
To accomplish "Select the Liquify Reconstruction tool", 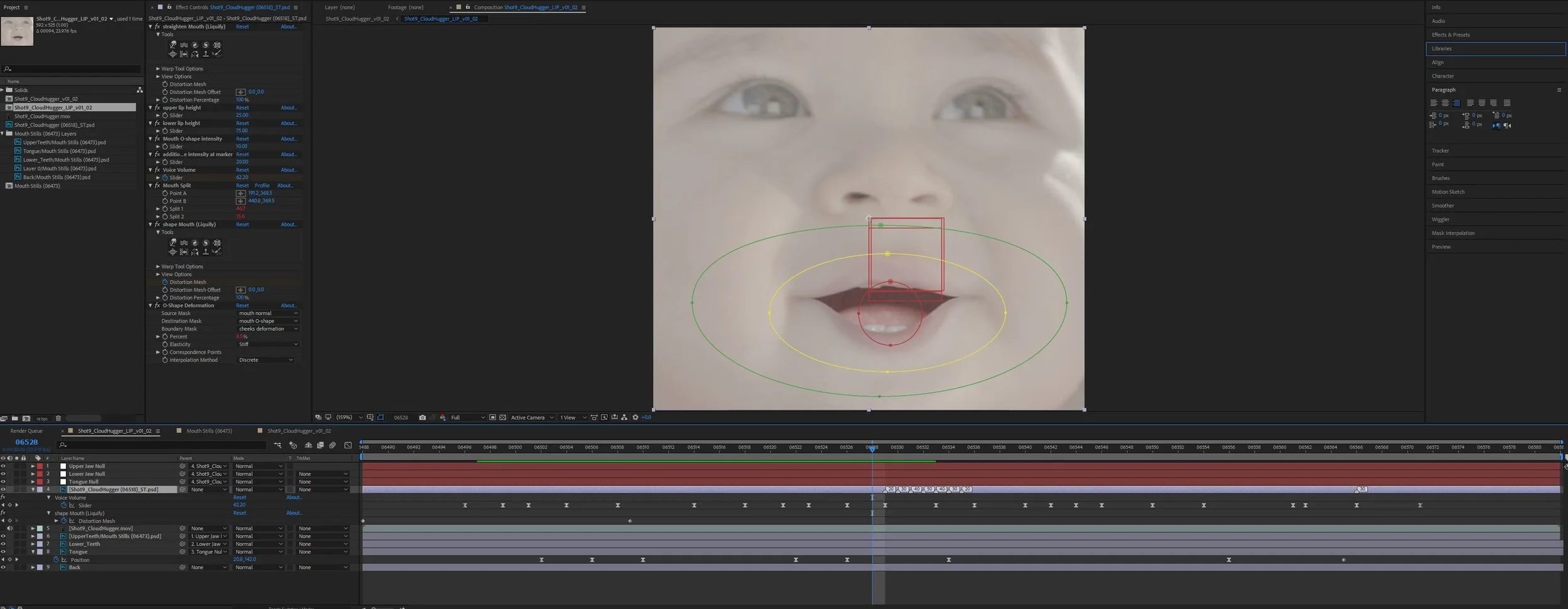I will (218, 53).
